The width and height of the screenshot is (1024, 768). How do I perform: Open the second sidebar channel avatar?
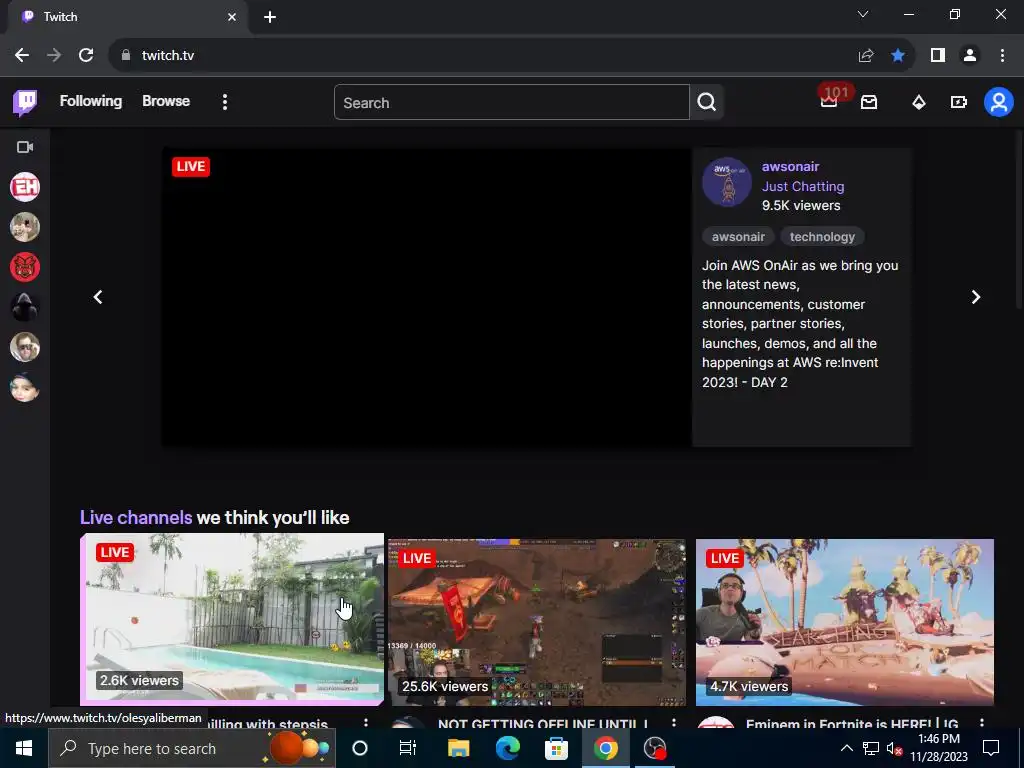click(25, 227)
